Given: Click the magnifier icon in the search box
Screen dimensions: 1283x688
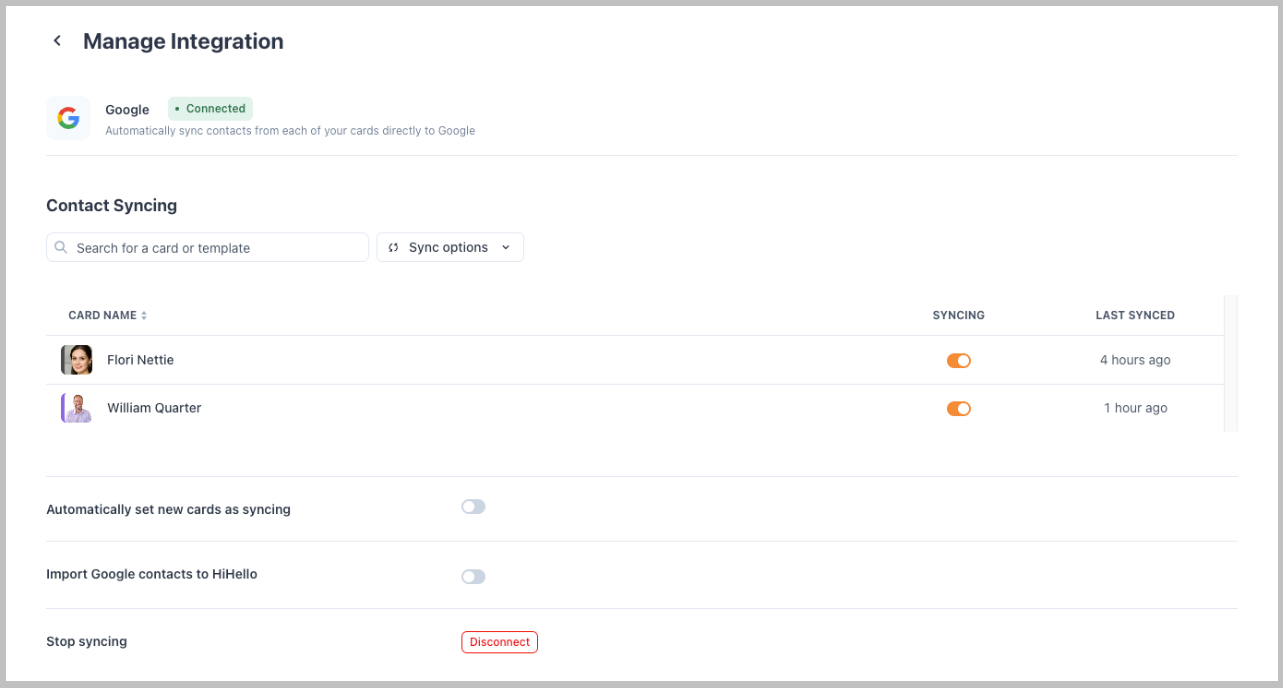Looking at the screenshot, I should [61, 247].
